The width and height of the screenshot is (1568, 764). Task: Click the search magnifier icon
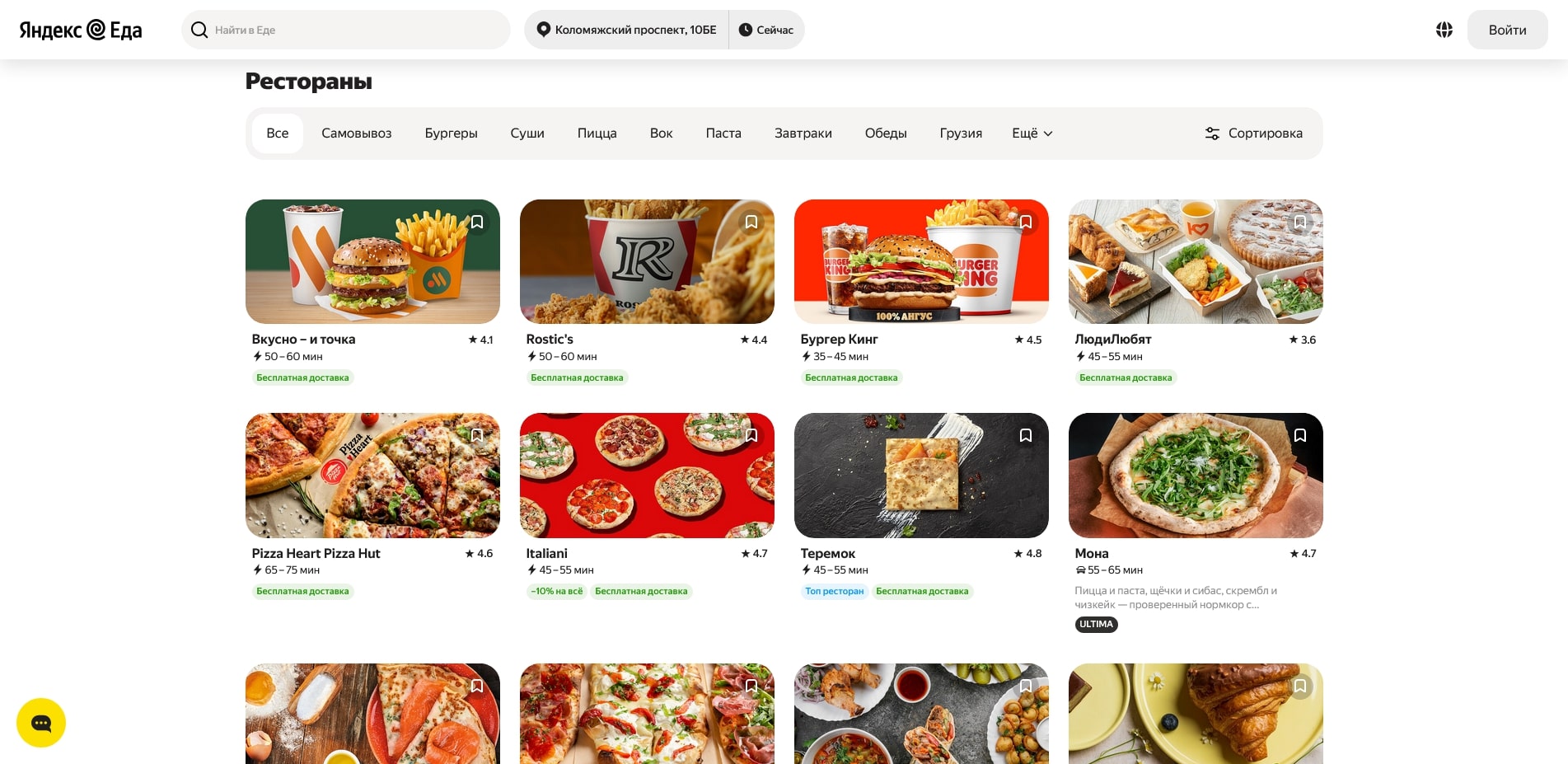pos(199,30)
